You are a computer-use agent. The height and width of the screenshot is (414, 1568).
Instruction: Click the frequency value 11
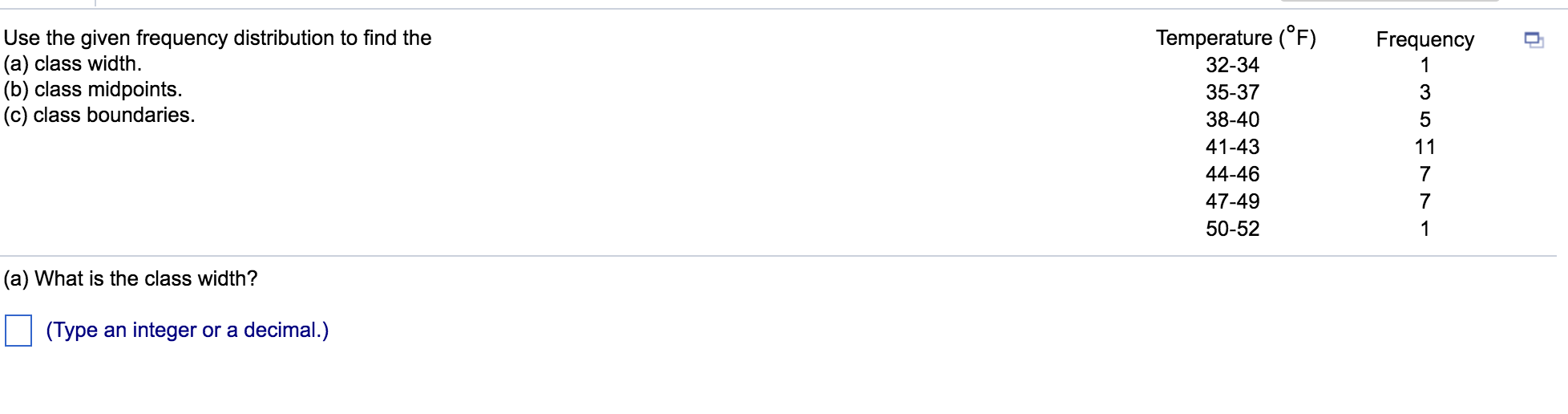pyautogui.click(x=1425, y=147)
